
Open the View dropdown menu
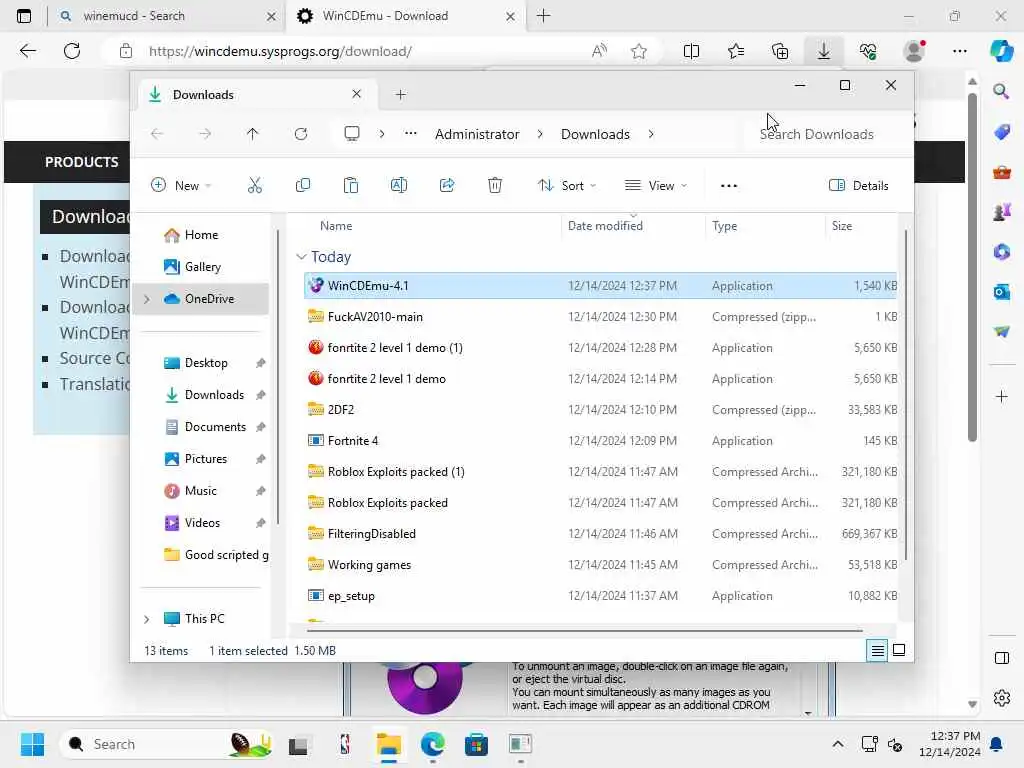[656, 185]
